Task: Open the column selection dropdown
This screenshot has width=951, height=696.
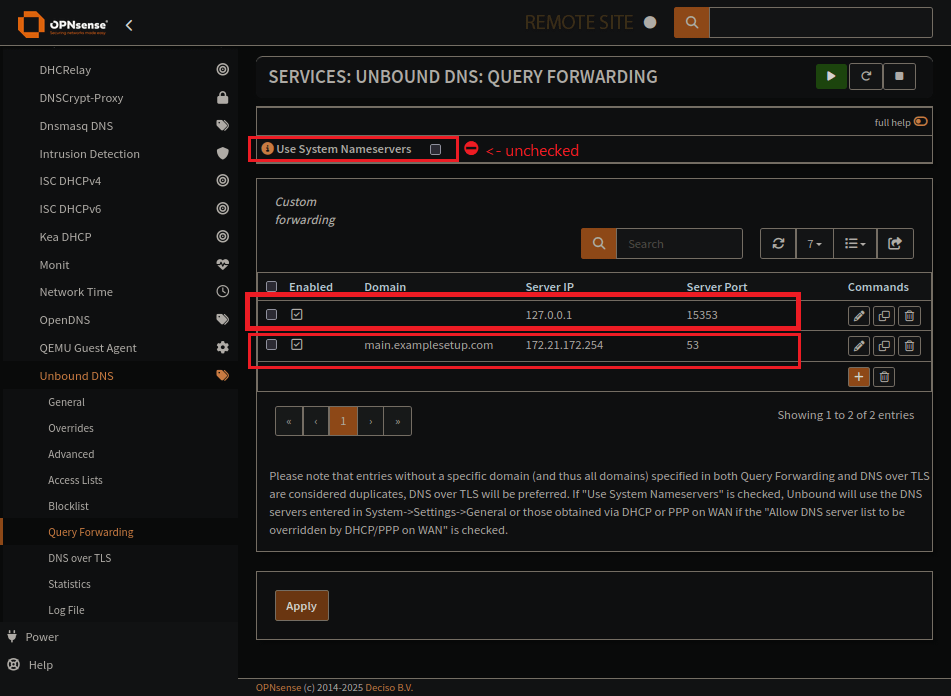Action: pos(855,244)
